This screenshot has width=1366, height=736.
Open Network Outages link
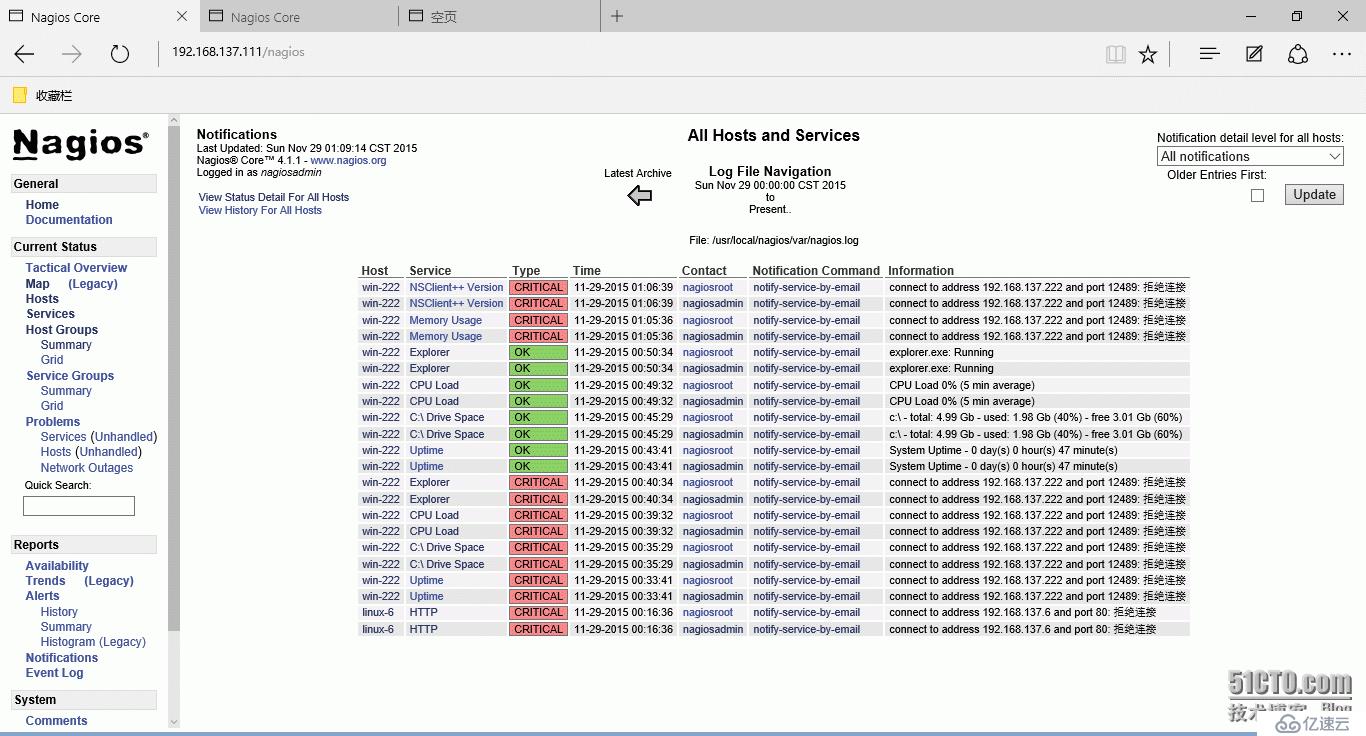(x=87, y=468)
